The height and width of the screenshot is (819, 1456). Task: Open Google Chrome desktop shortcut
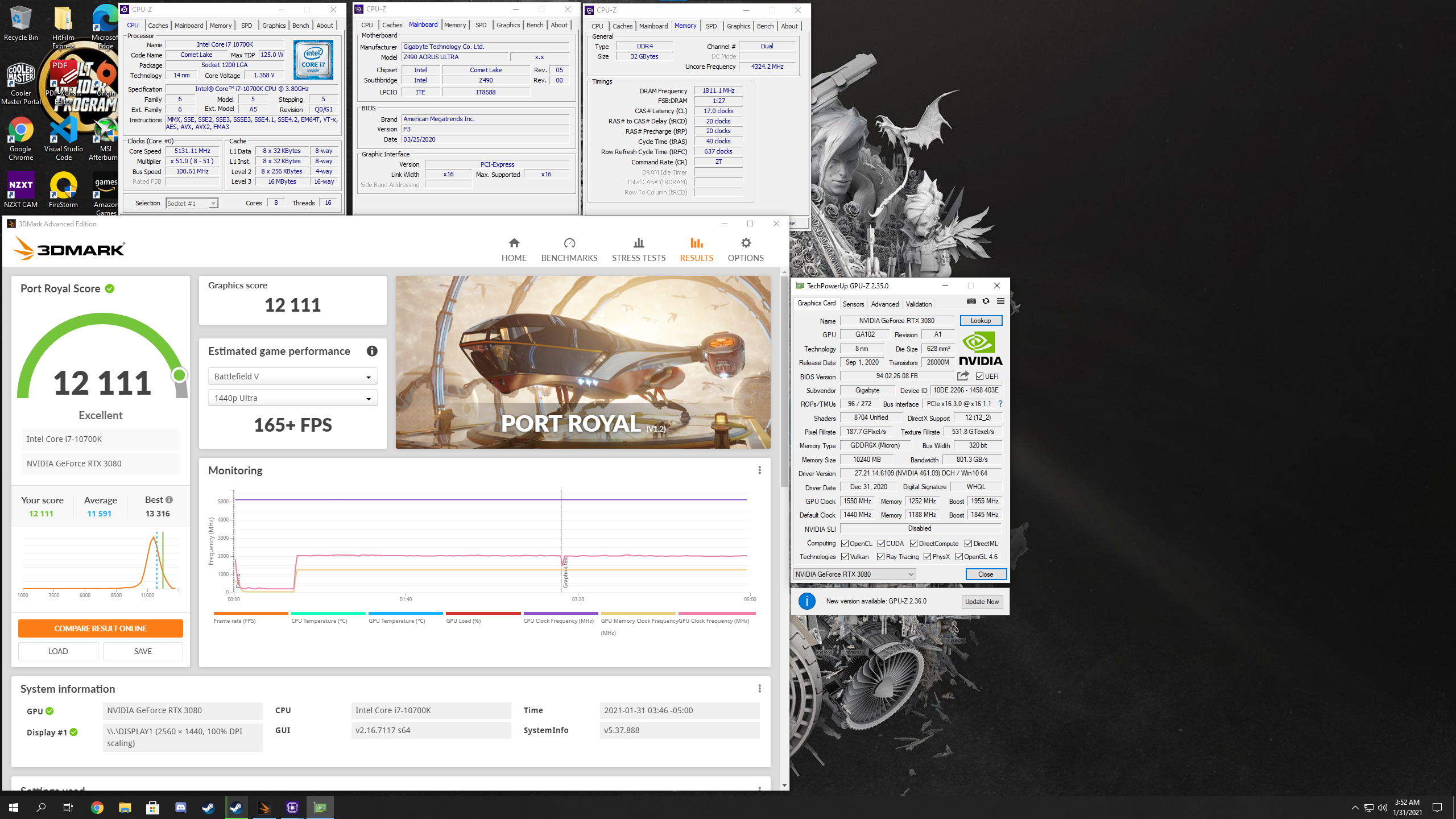(x=20, y=140)
